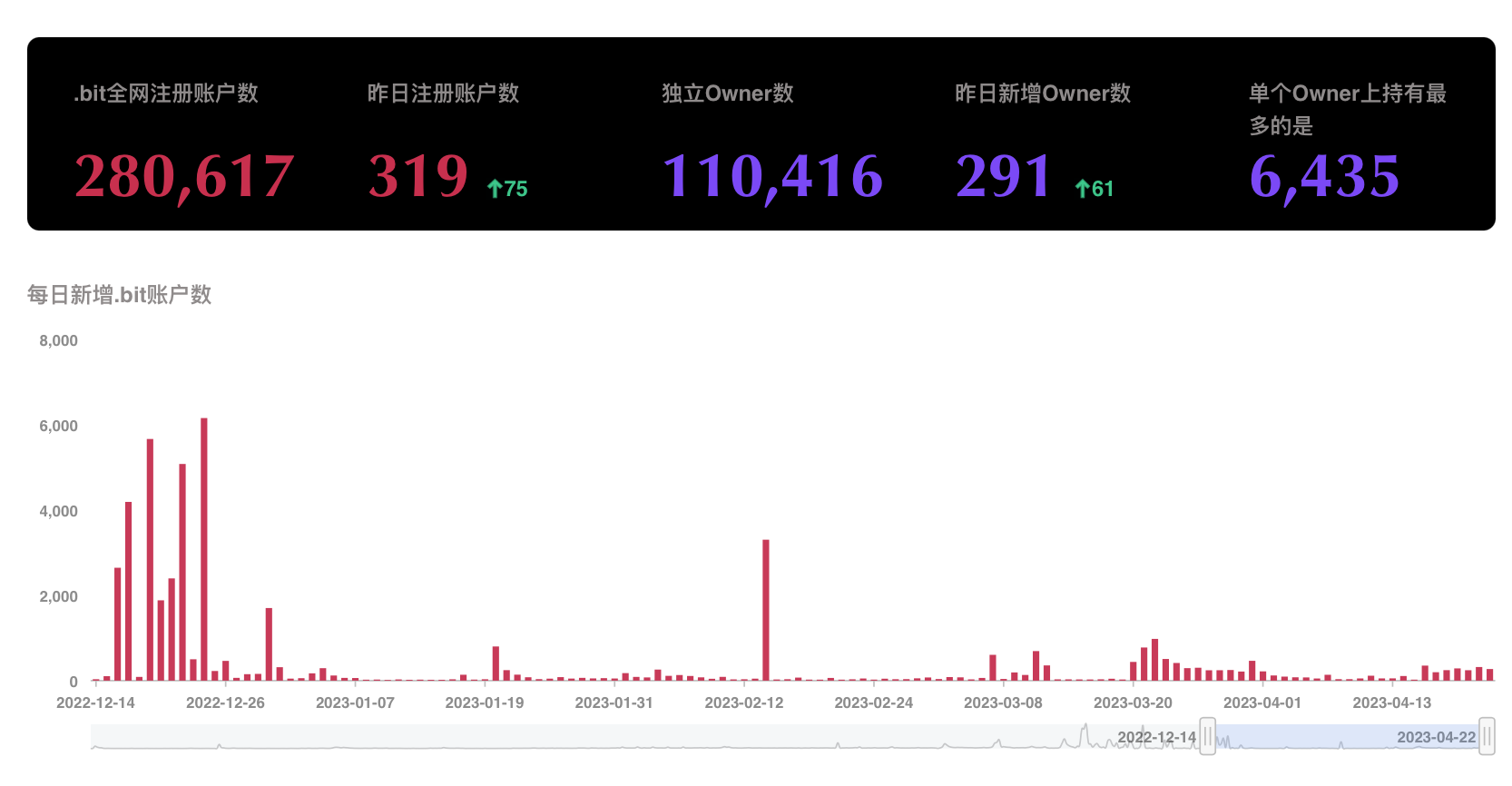
Task: Click the 2022-12-14 x-axis label
Action: point(95,702)
